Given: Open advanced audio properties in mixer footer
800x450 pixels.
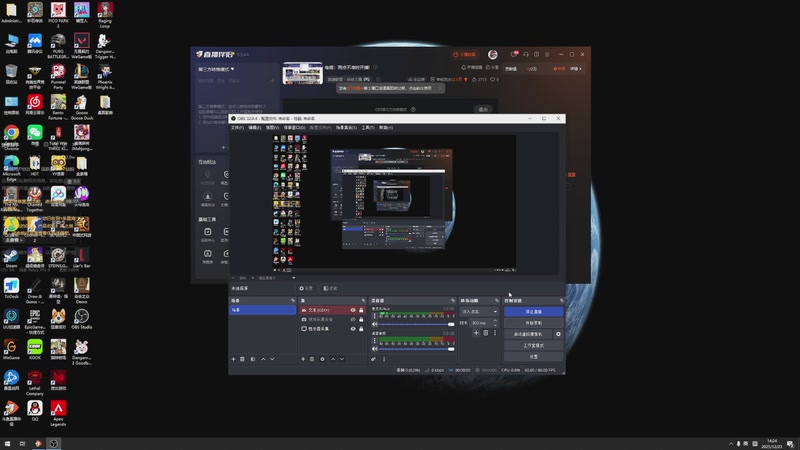Looking at the screenshot, I should (373, 359).
